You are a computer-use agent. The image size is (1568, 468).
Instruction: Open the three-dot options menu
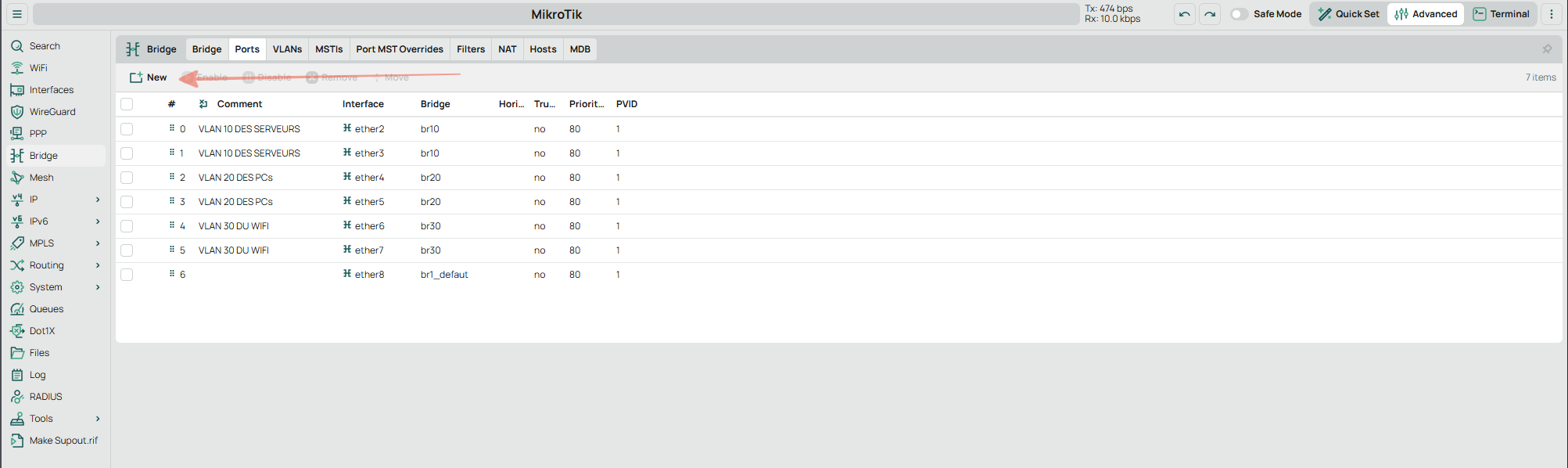pos(1552,14)
